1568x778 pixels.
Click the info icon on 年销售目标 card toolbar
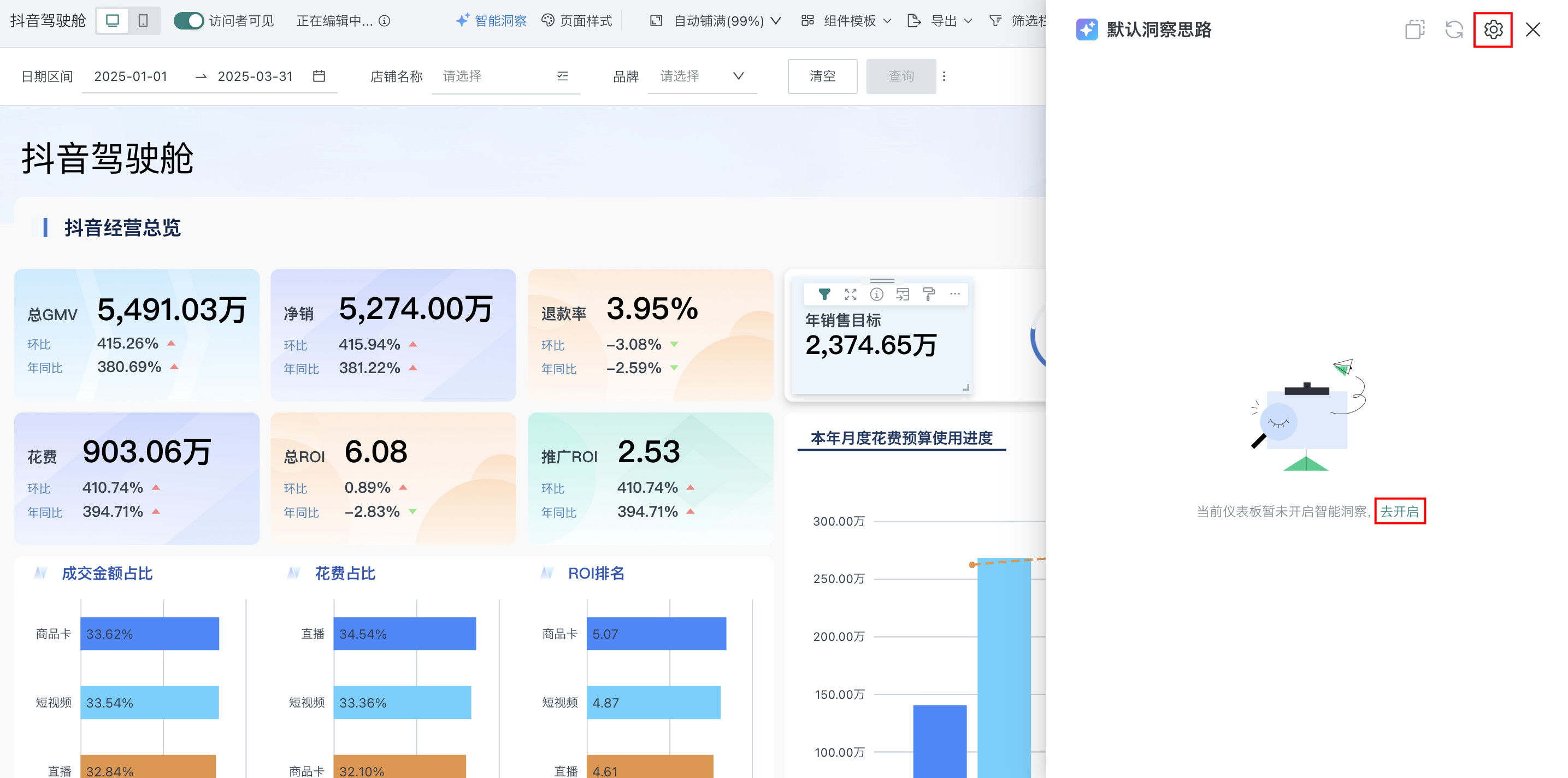tap(876, 294)
